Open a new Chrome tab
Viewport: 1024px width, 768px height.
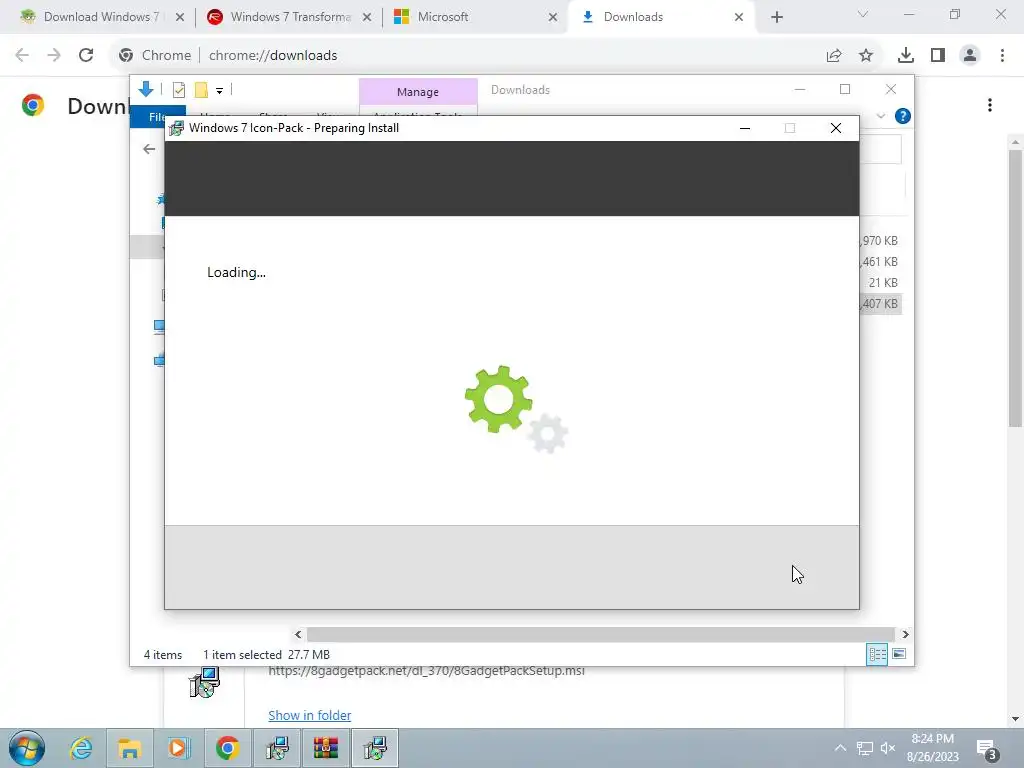pos(776,17)
